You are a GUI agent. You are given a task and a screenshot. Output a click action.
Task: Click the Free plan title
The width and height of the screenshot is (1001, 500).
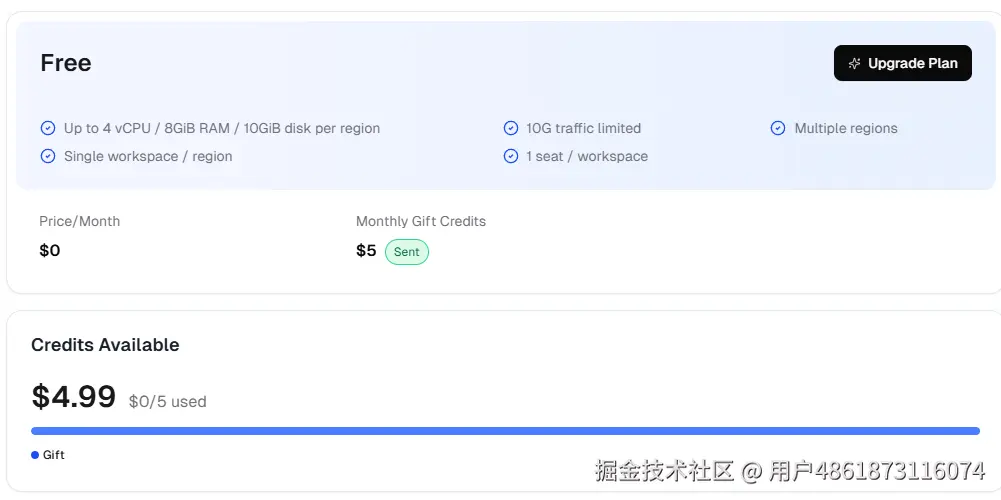[x=66, y=63]
